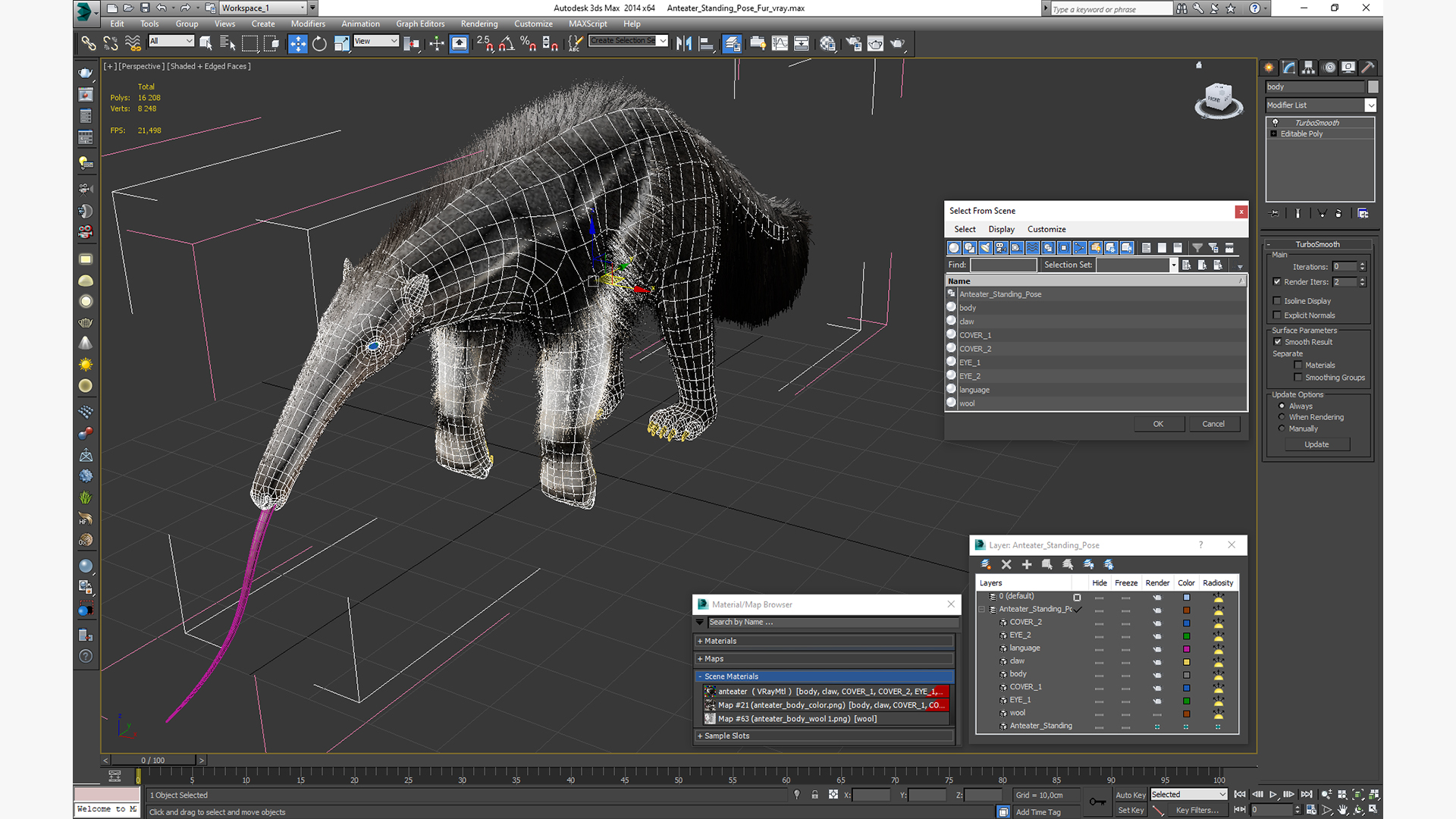Toggle Display Cameras filter in Select From Scene
1456x819 pixels.
click(x=1001, y=248)
